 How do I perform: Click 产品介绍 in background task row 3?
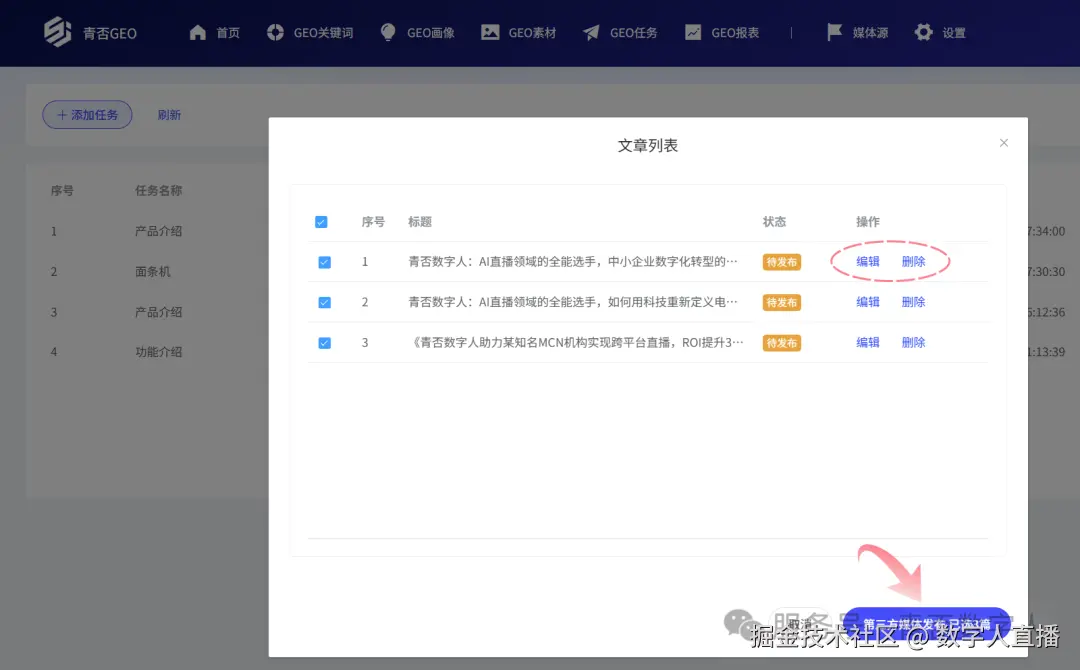point(158,312)
